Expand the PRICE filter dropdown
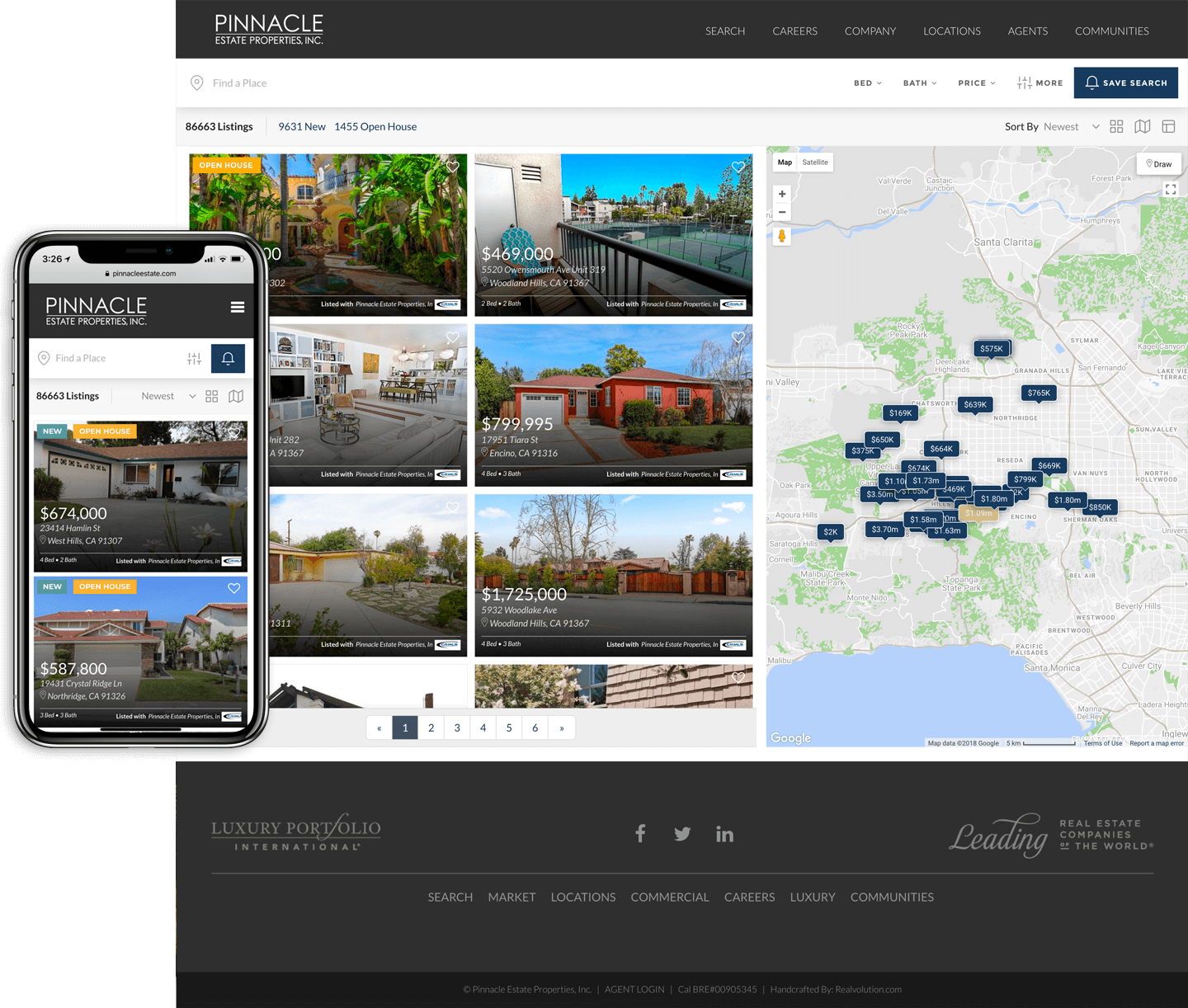 (x=977, y=83)
